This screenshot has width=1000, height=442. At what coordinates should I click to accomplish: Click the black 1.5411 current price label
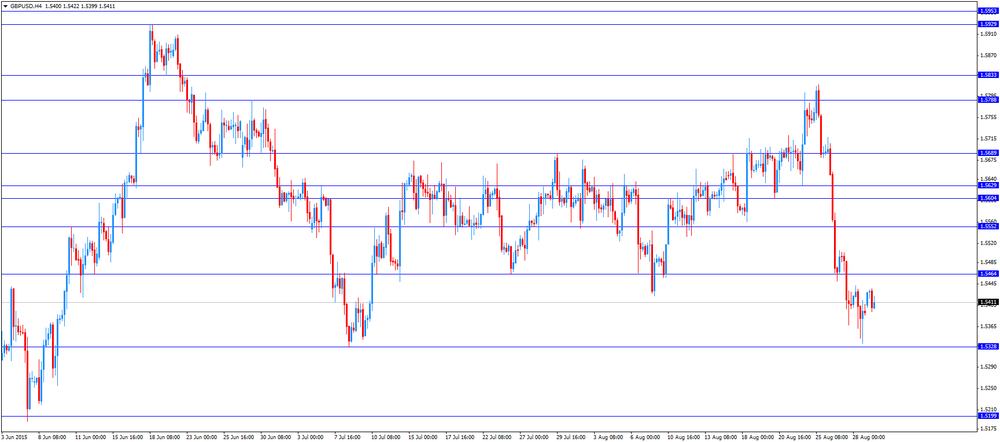[x=987, y=302]
